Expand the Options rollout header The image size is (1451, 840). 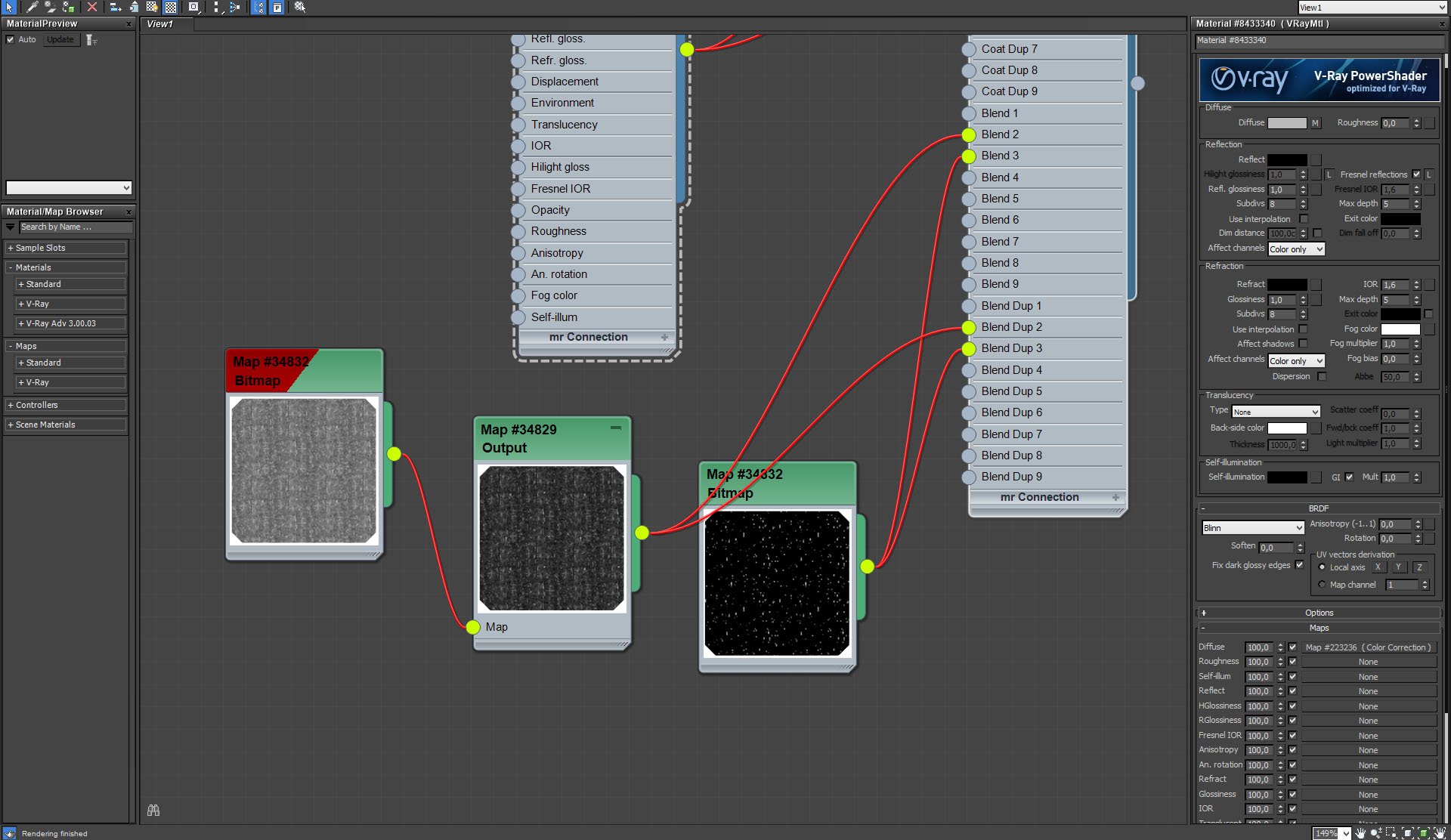[x=1319, y=613]
